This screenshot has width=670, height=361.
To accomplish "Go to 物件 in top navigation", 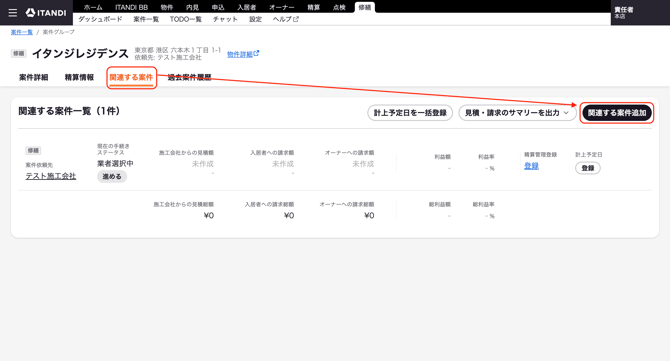I will [x=167, y=7].
